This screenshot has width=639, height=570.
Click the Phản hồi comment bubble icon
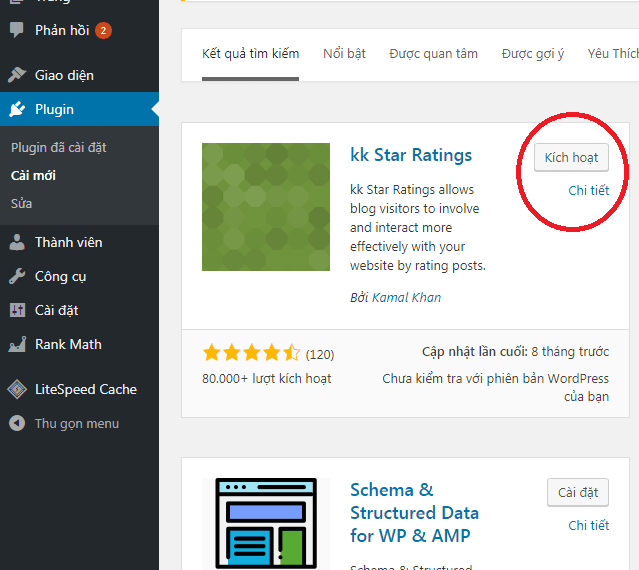coord(17,30)
